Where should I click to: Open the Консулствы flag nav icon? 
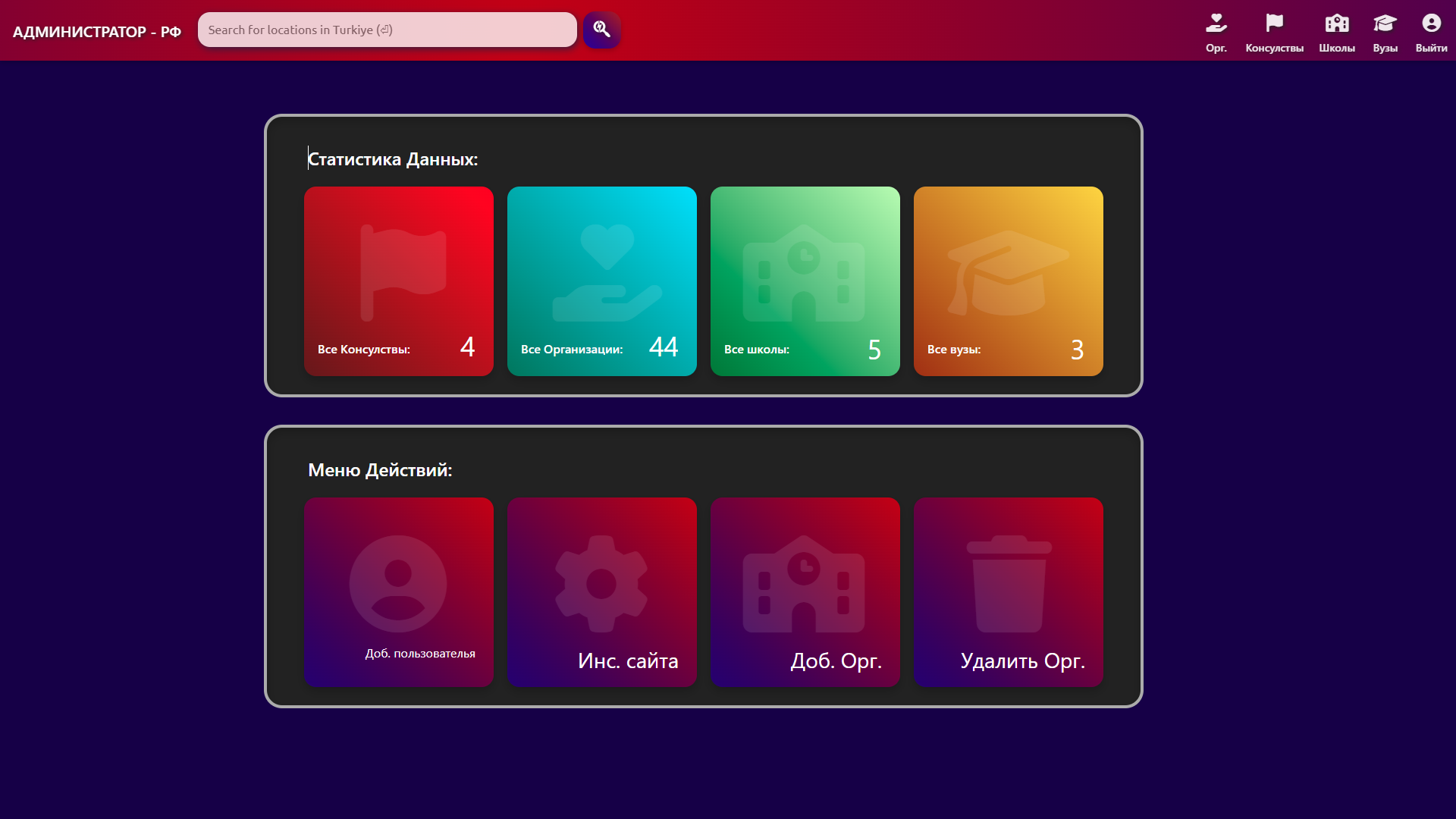(x=1275, y=24)
